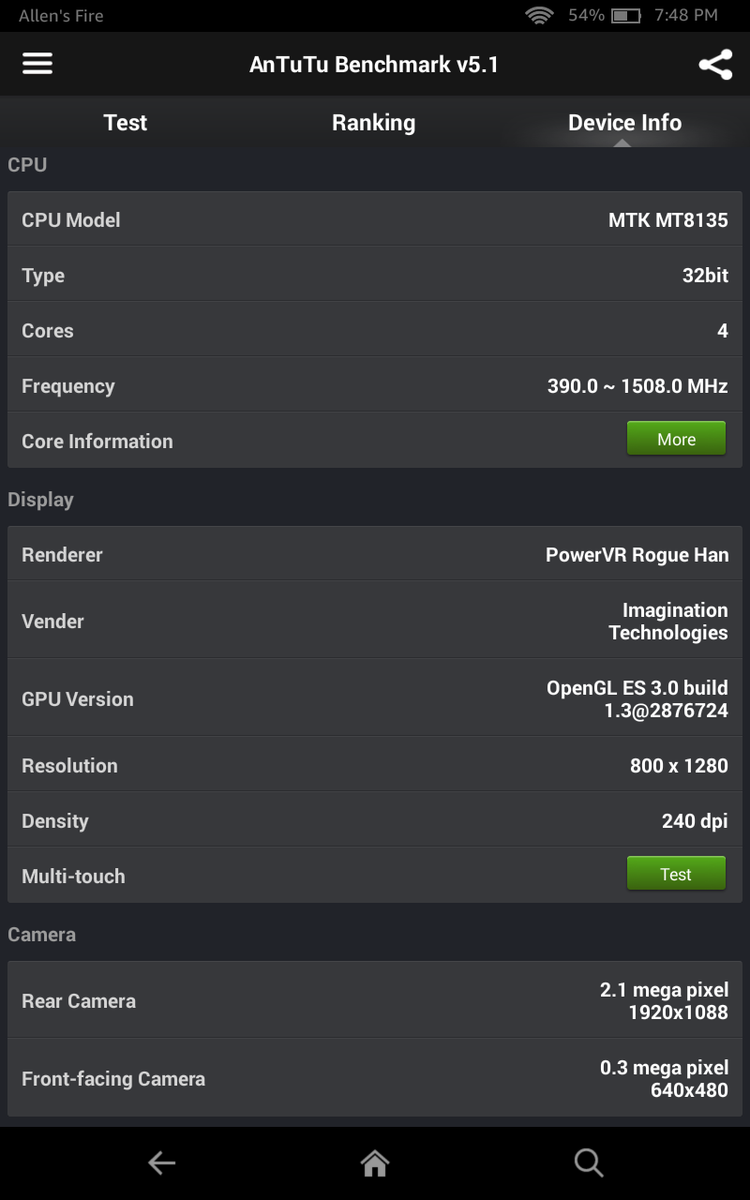Select the Frequency row
The height and width of the screenshot is (1200, 750).
pyautogui.click(x=374, y=386)
